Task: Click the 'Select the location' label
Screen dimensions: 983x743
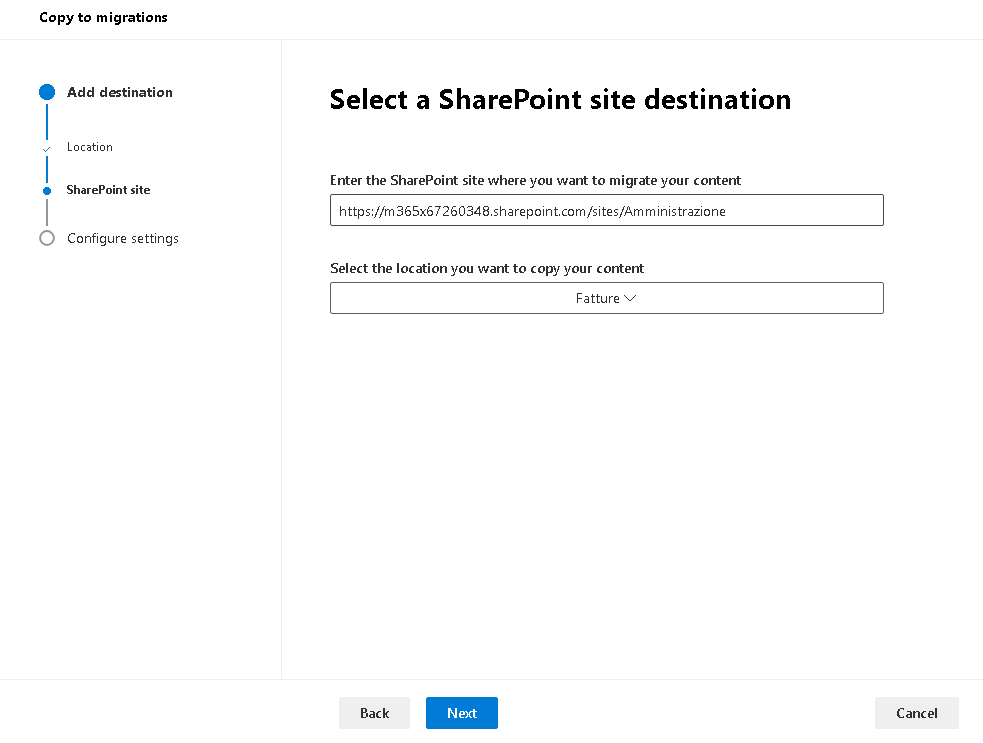Action: [x=487, y=268]
